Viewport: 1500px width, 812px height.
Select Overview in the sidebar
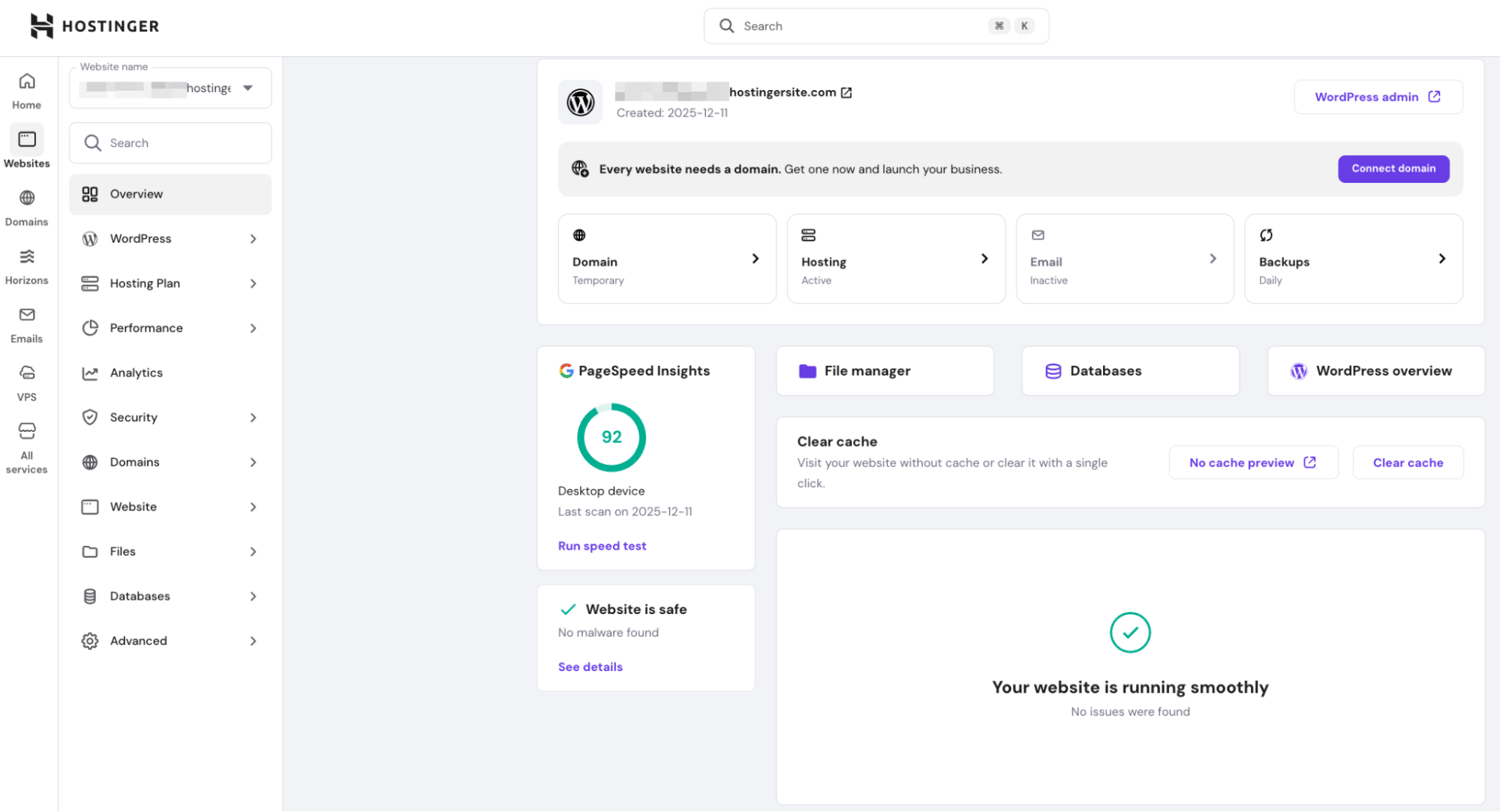coord(170,194)
